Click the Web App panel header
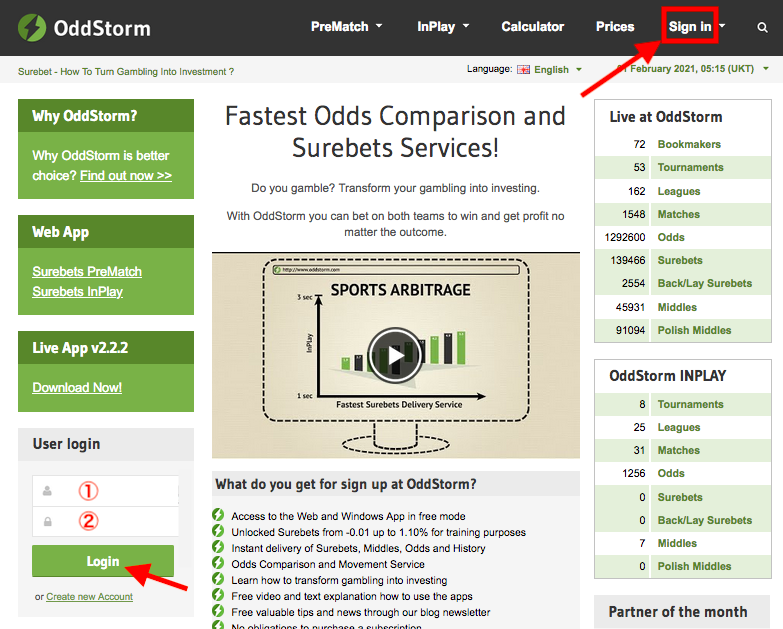Screen dimensions: 783x629 click(106, 232)
